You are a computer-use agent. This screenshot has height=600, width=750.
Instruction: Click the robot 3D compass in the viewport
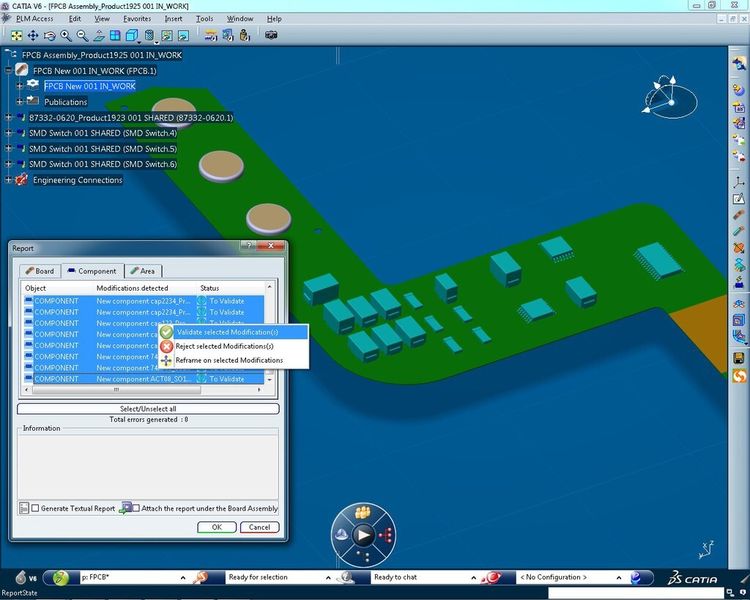click(x=669, y=98)
